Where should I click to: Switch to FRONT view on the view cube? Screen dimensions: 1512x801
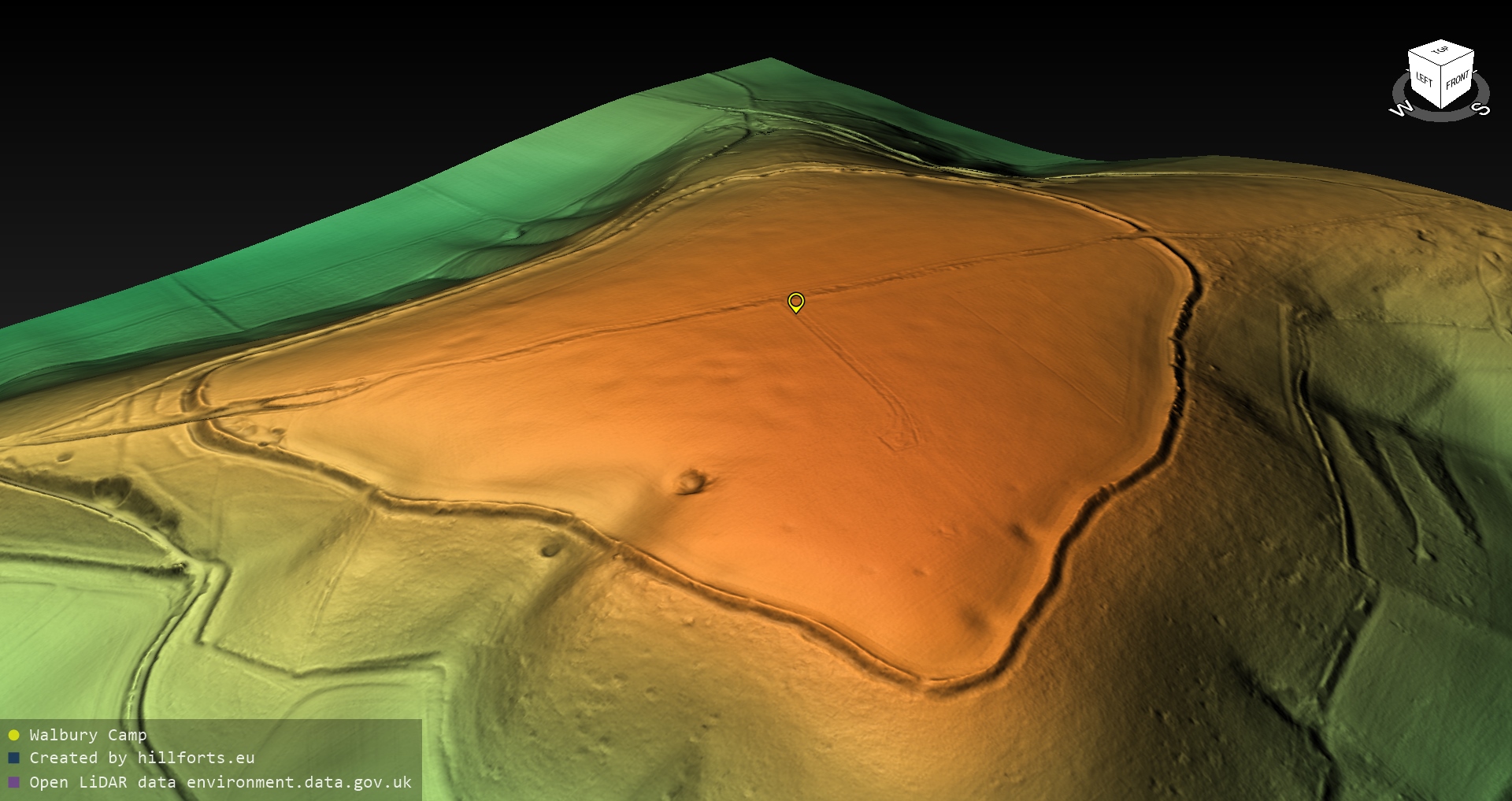point(1458,80)
